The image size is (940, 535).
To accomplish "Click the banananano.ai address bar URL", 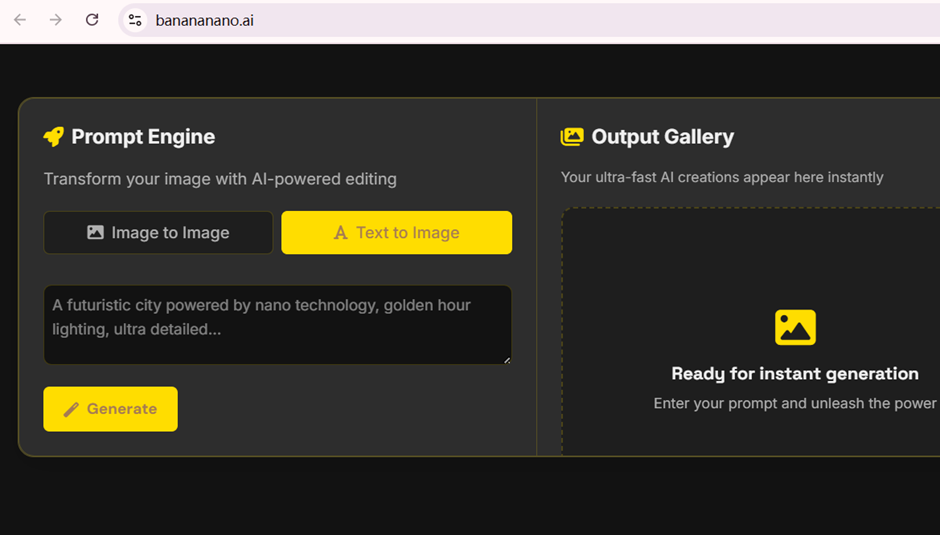I will pos(205,20).
